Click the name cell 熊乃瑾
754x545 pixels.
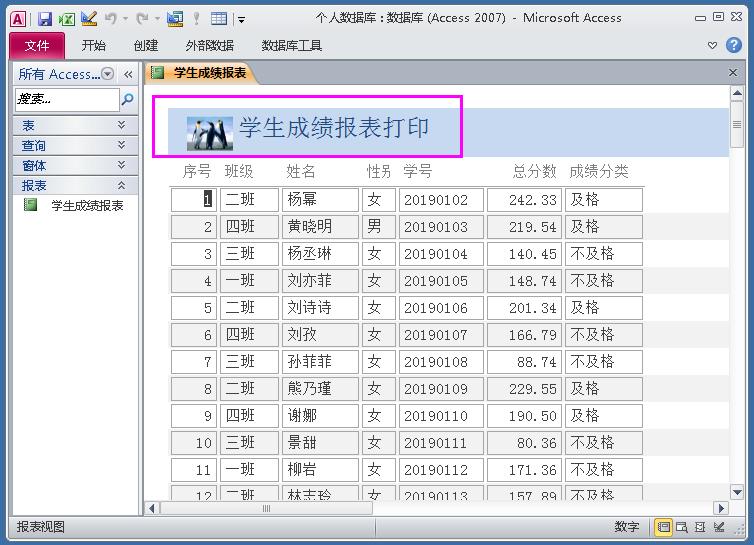[x=320, y=388]
